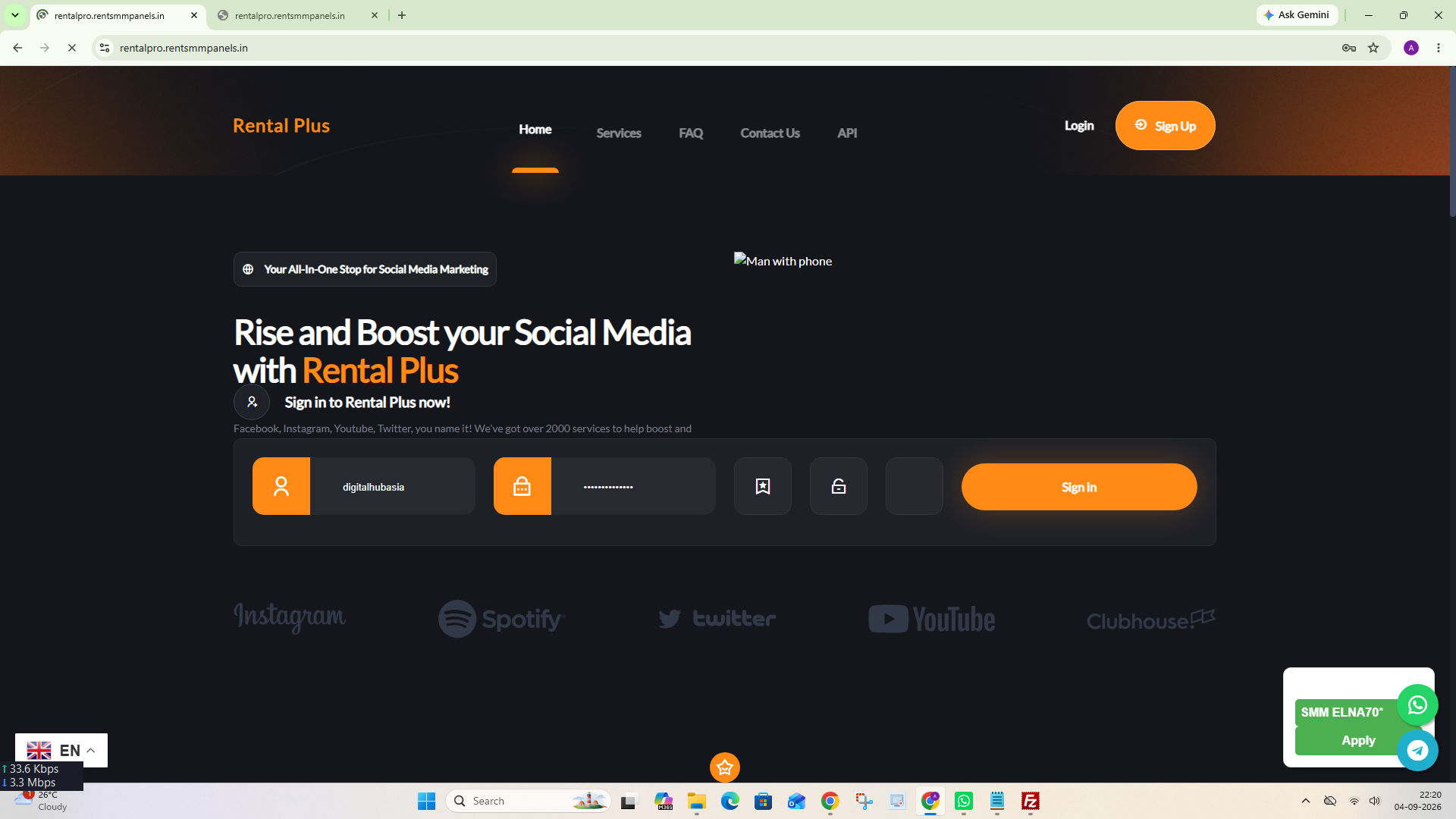The width and height of the screenshot is (1456, 819).
Task: Open Microsoft Edge from the taskbar
Action: coord(730,801)
